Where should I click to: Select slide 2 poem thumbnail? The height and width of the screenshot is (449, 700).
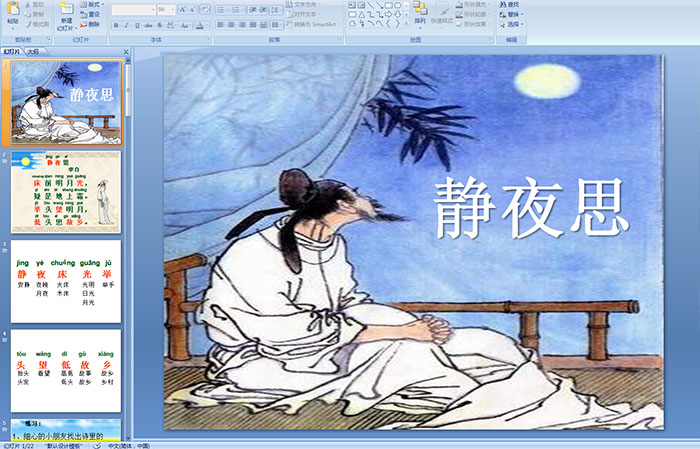click(66, 192)
